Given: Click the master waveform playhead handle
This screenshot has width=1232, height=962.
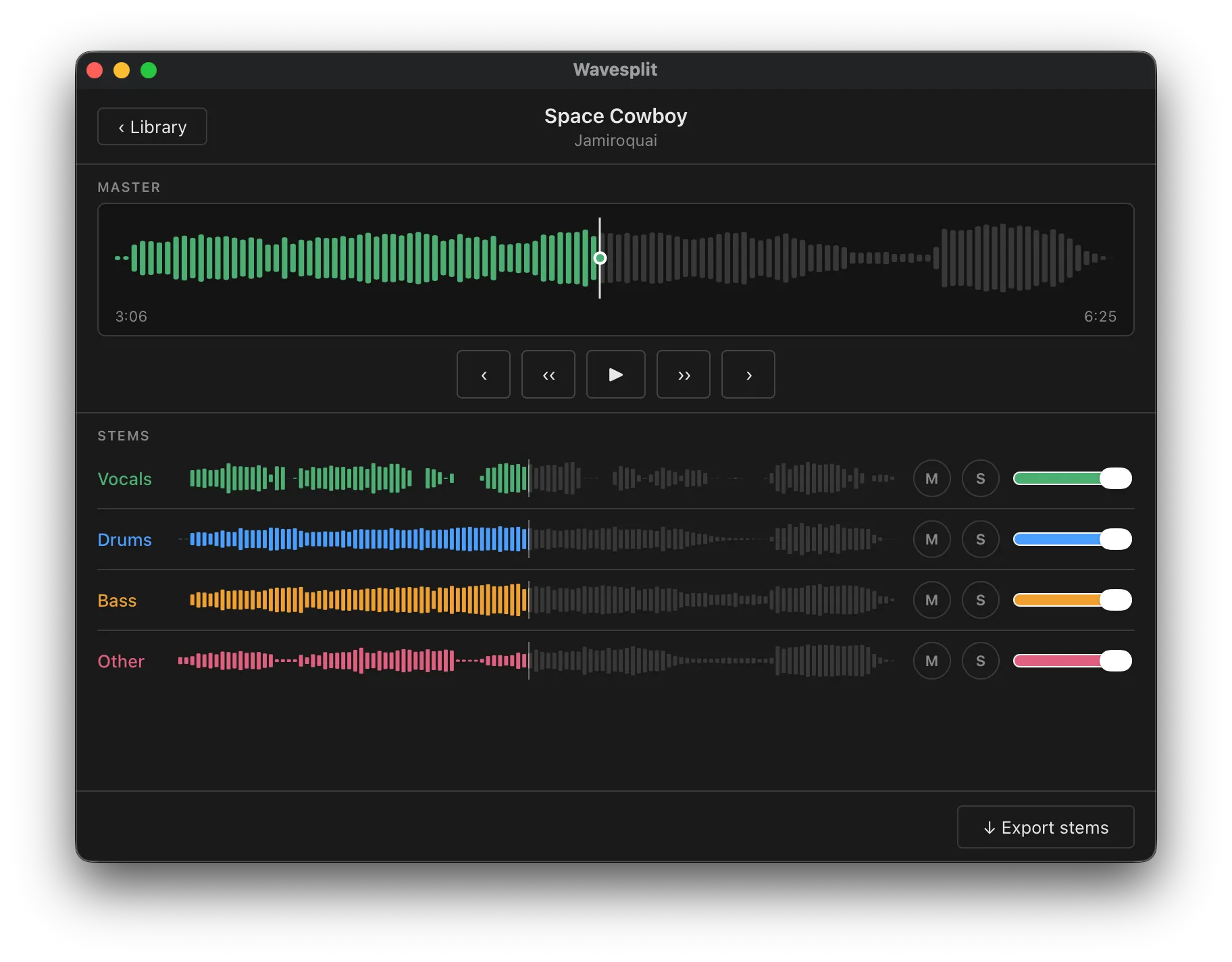Looking at the screenshot, I should tap(600, 258).
